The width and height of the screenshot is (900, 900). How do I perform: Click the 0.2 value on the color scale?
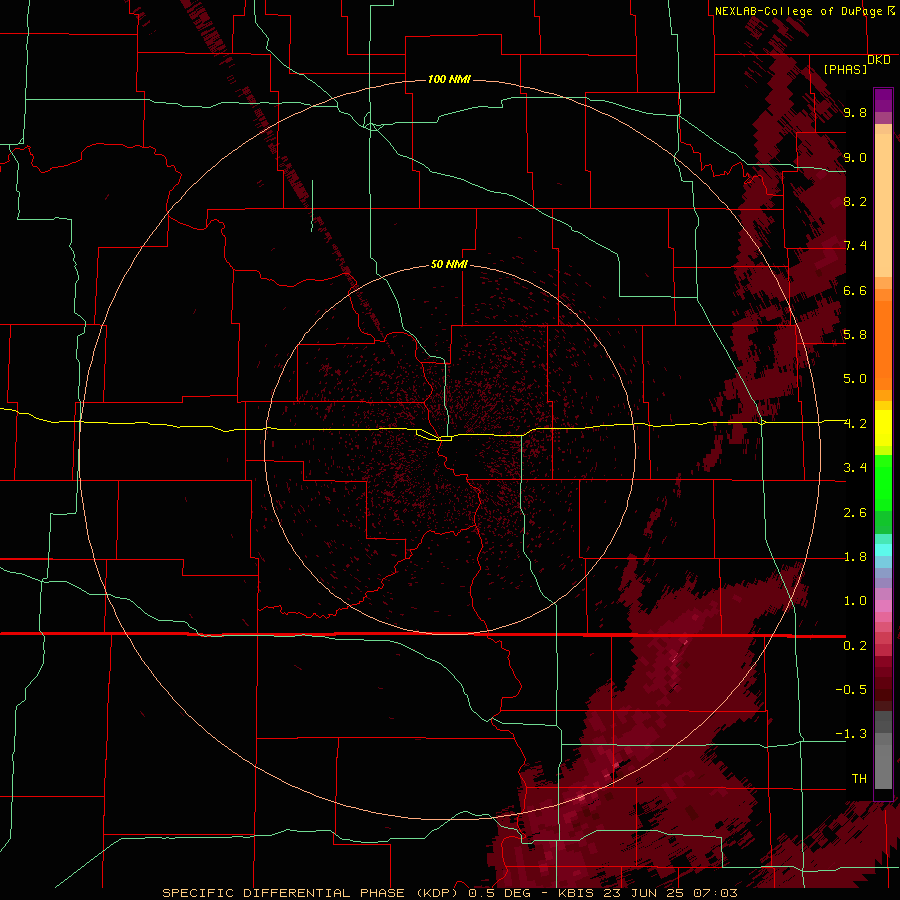click(855, 646)
